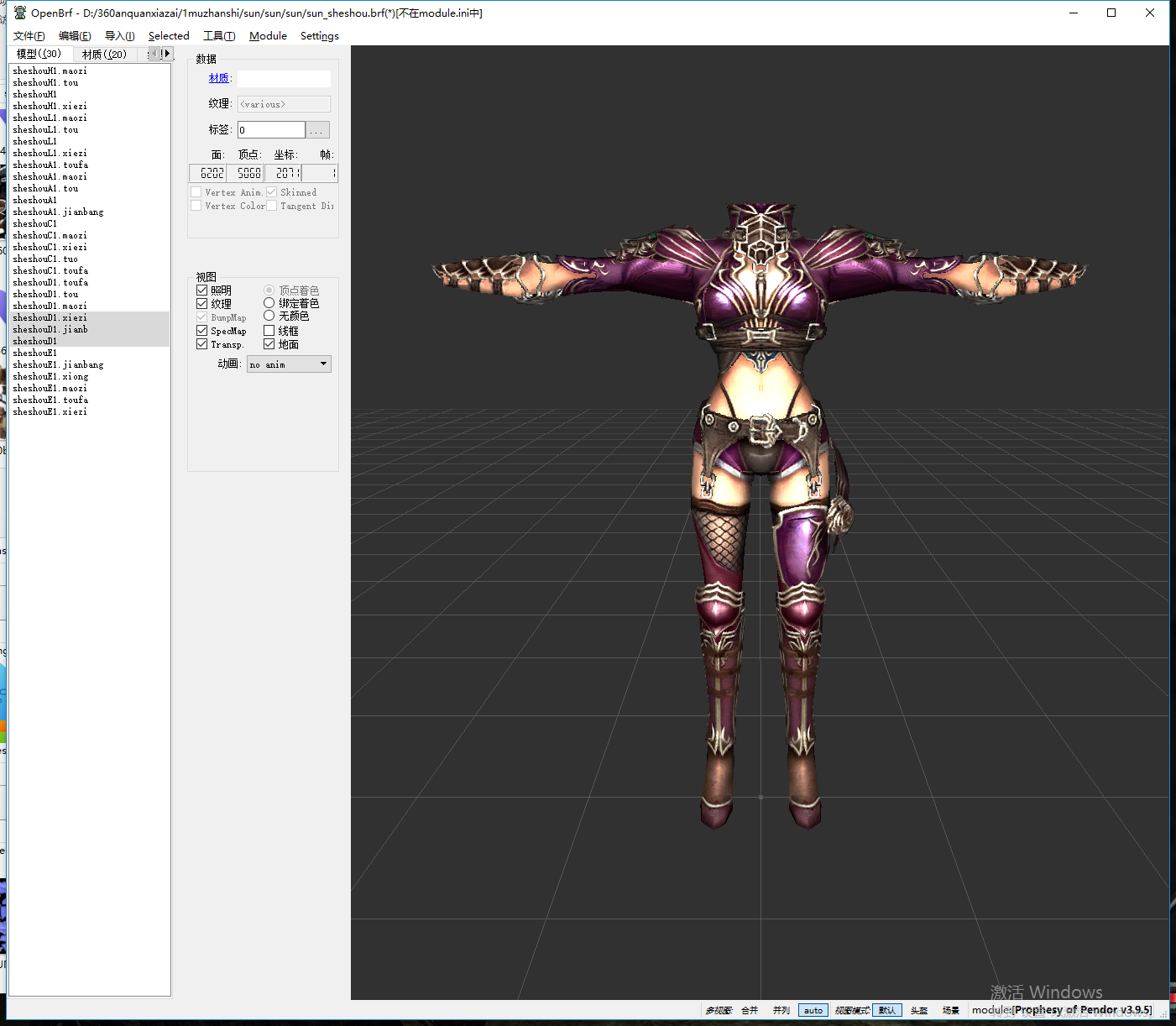This screenshot has width=1176, height=1026.
Task: Enable the 线框 wireframe checkbox
Action: (269, 331)
